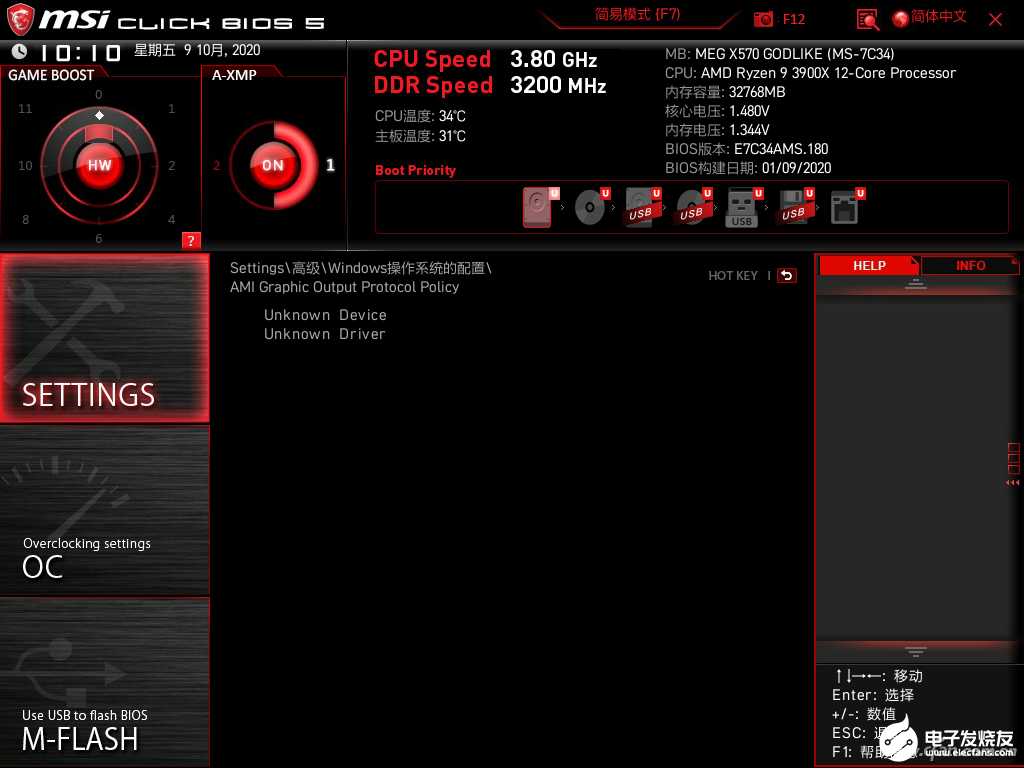Click the CPU温度 34°C reading

pyautogui.click(x=420, y=116)
